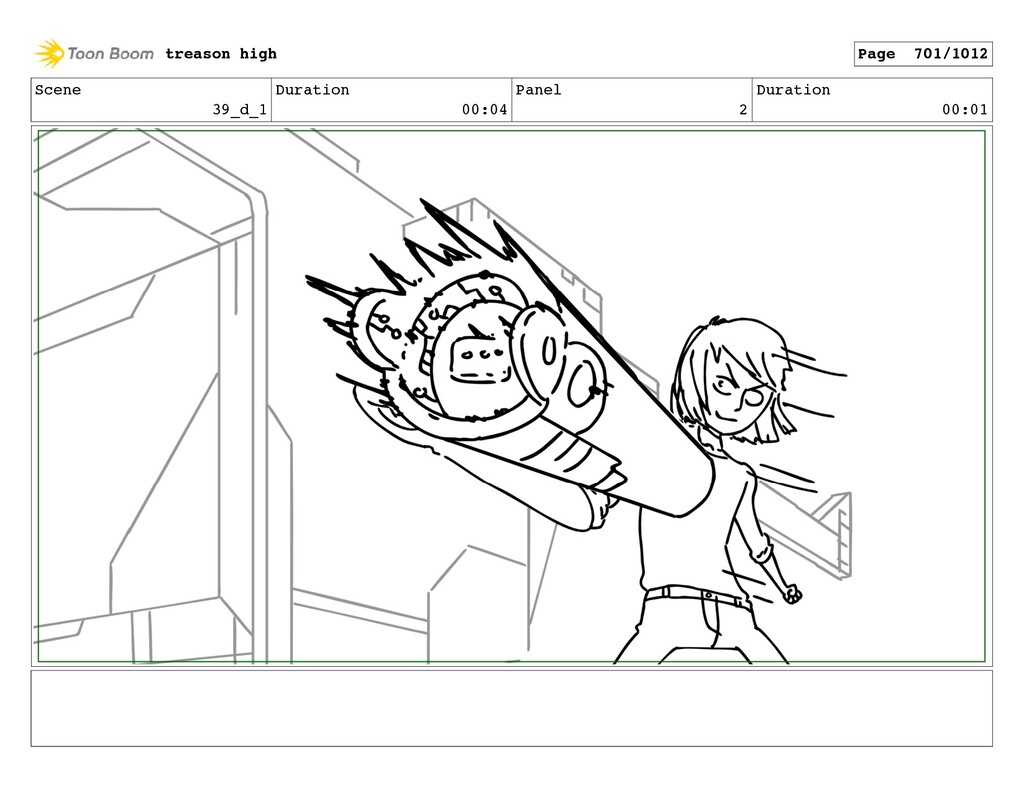Click the empty notes box below panel

511,708
